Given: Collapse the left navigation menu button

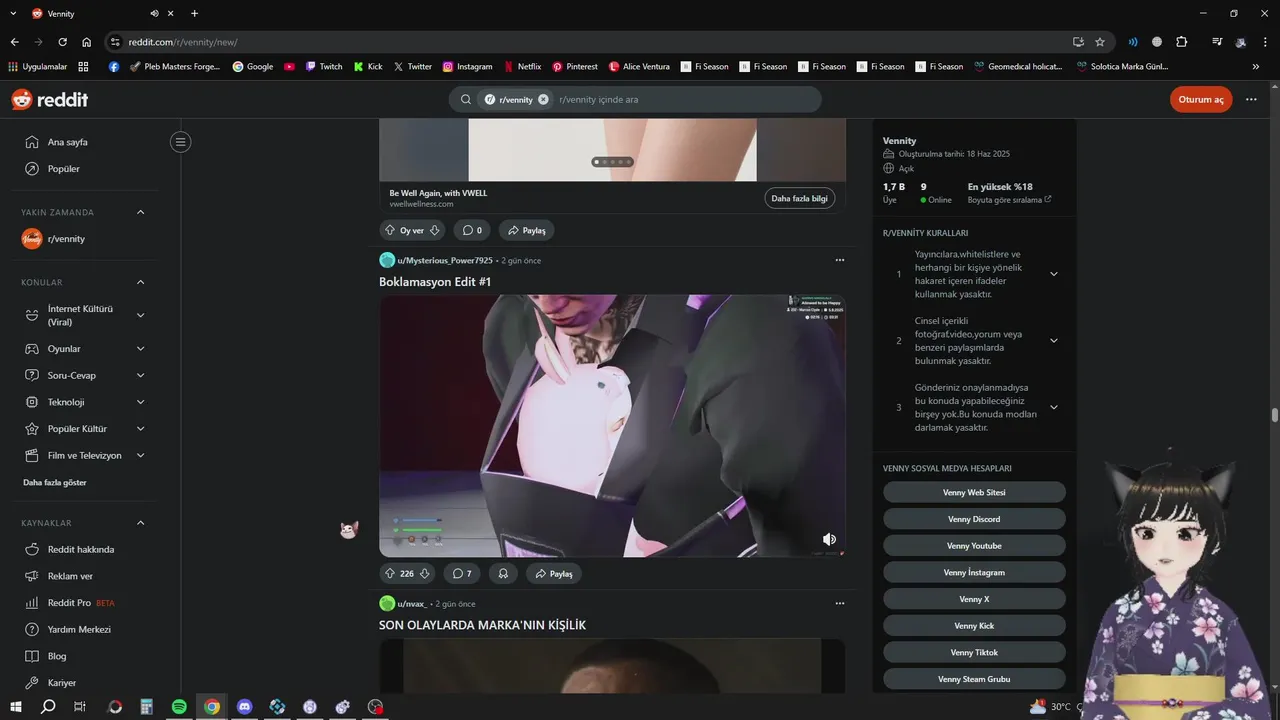Looking at the screenshot, I should (x=181, y=142).
